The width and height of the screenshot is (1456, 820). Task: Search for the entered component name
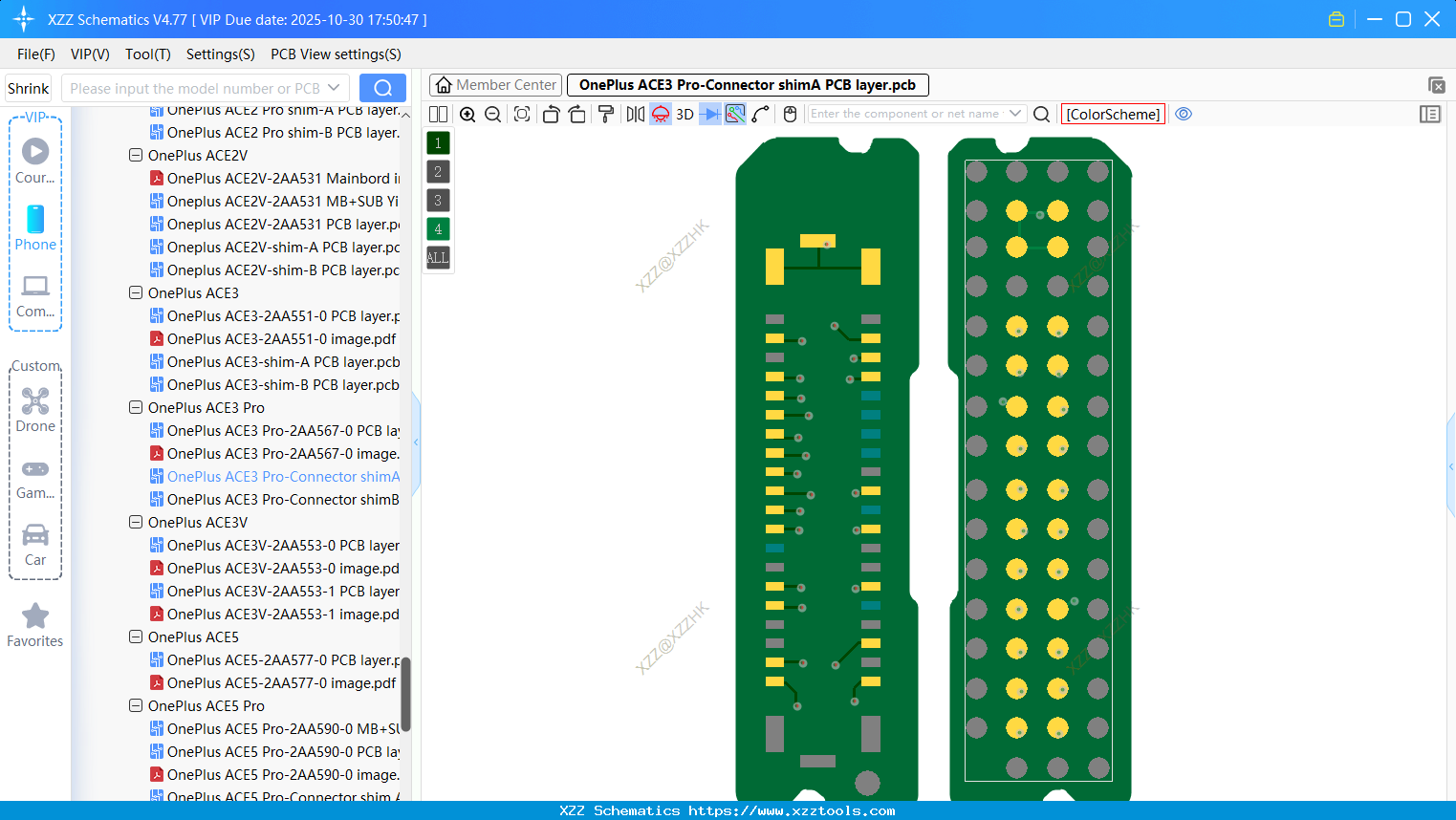coord(1042,115)
